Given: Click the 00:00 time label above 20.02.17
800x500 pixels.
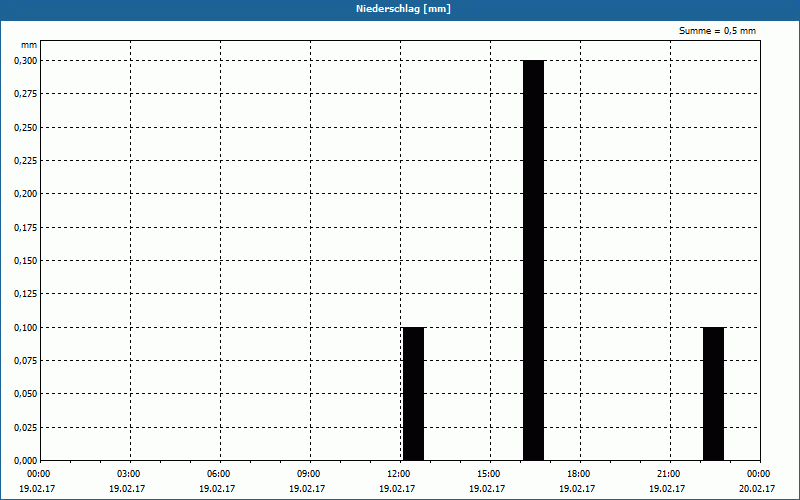Looking at the screenshot, I should pyautogui.click(x=759, y=474).
